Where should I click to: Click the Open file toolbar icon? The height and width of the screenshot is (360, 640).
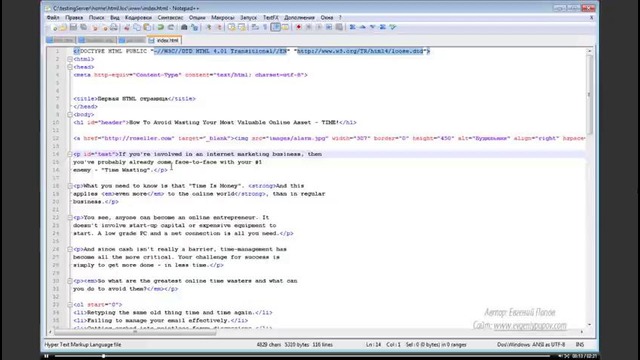(x=63, y=27)
